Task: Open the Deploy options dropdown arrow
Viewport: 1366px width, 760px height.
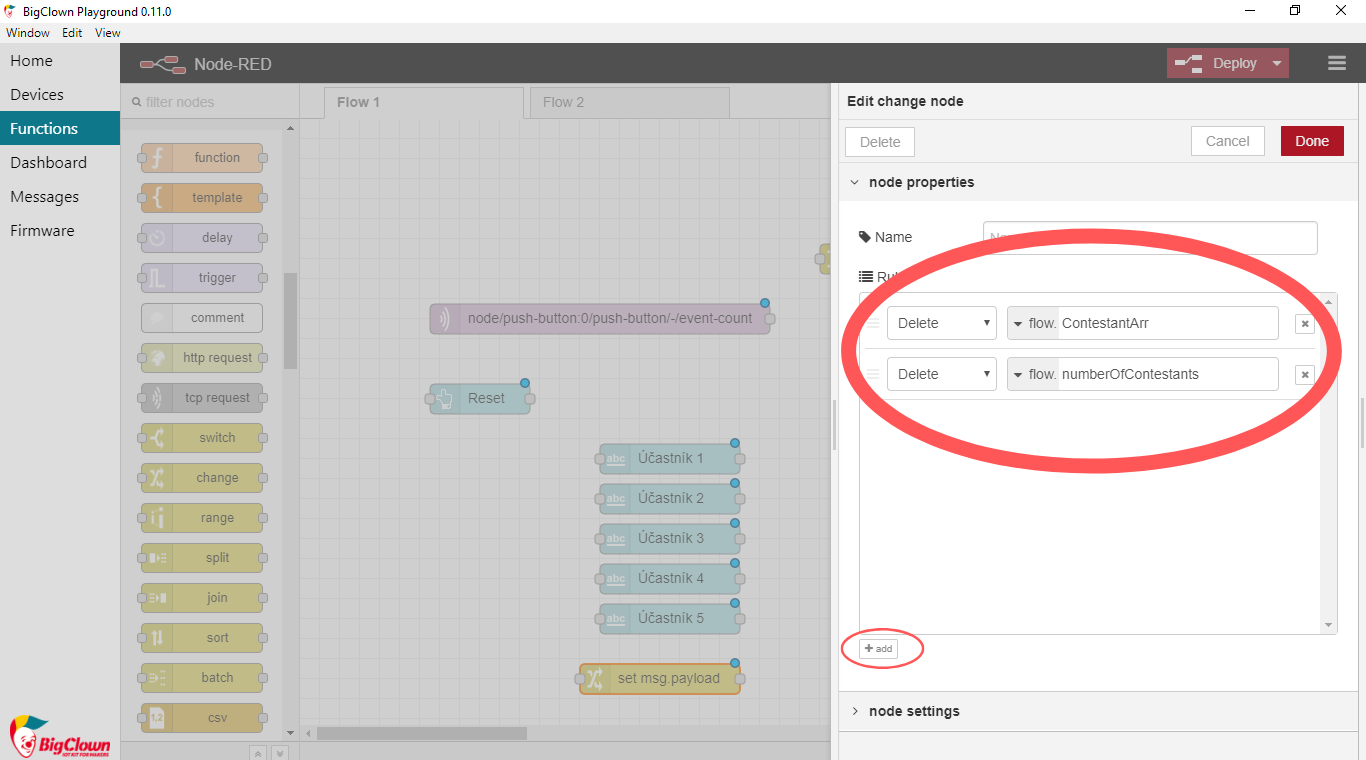Action: (1277, 63)
